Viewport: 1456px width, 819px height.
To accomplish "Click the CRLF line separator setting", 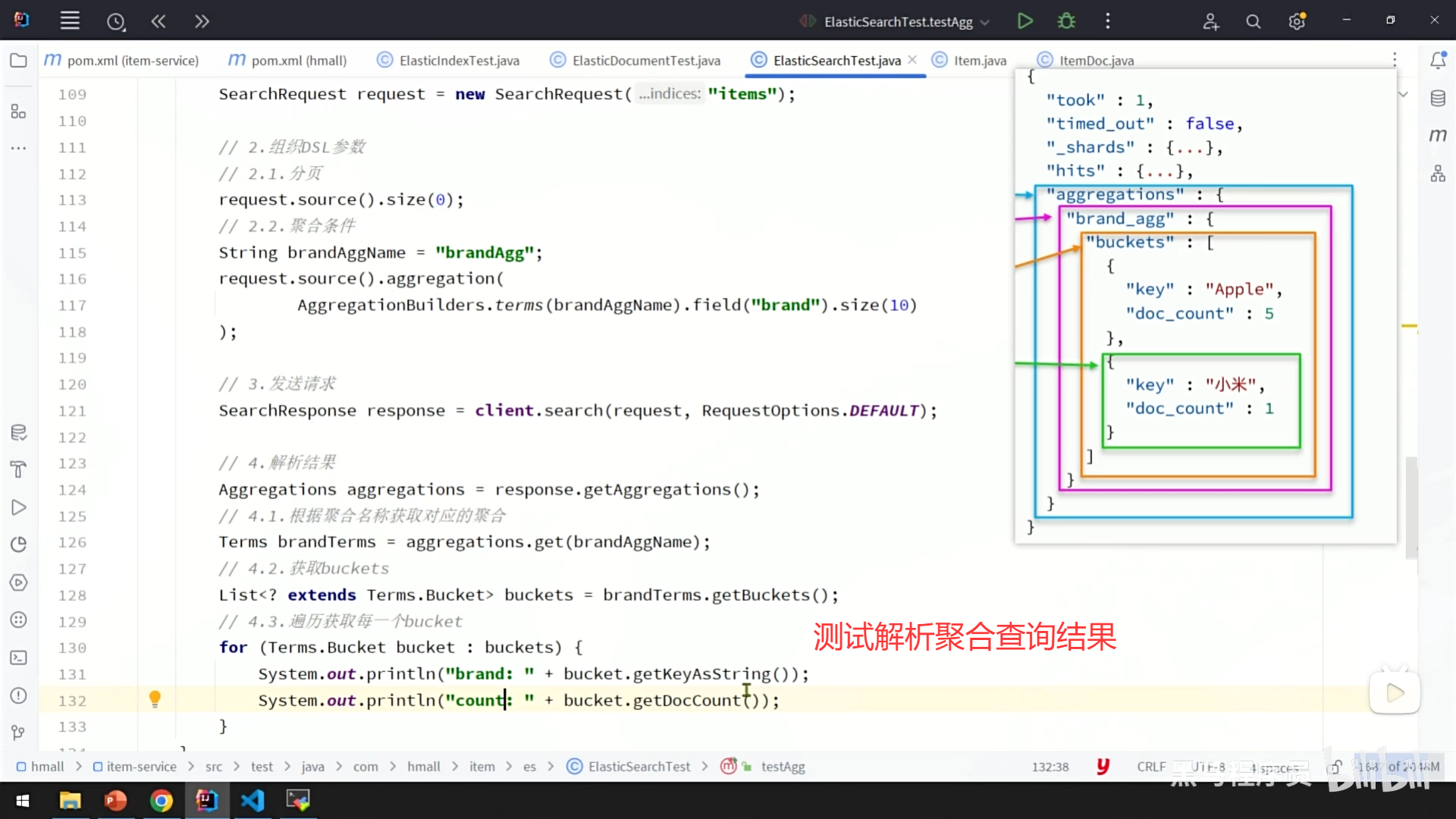I will [1151, 767].
